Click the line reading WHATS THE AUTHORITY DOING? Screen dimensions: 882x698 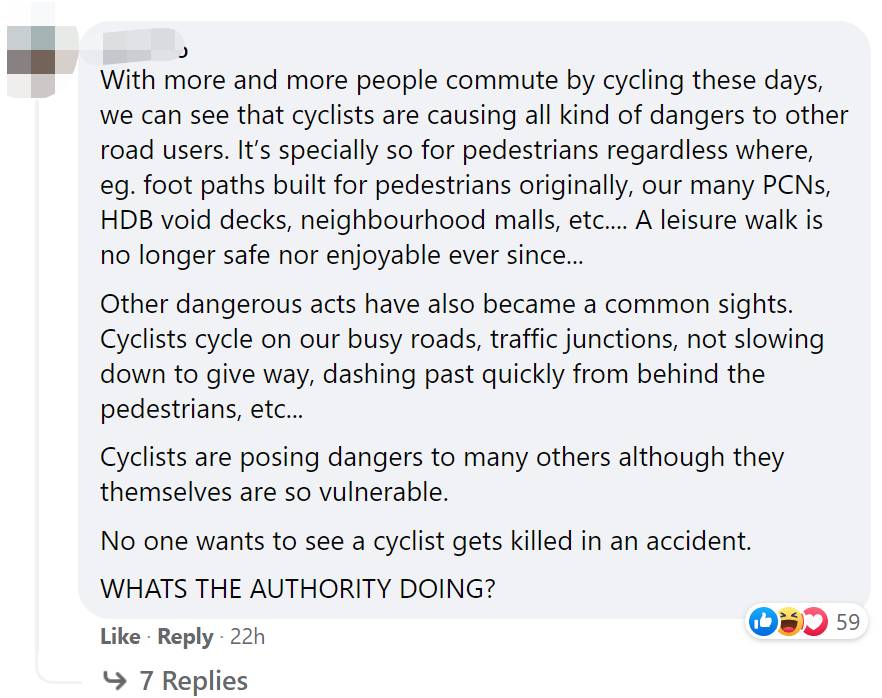[296, 590]
